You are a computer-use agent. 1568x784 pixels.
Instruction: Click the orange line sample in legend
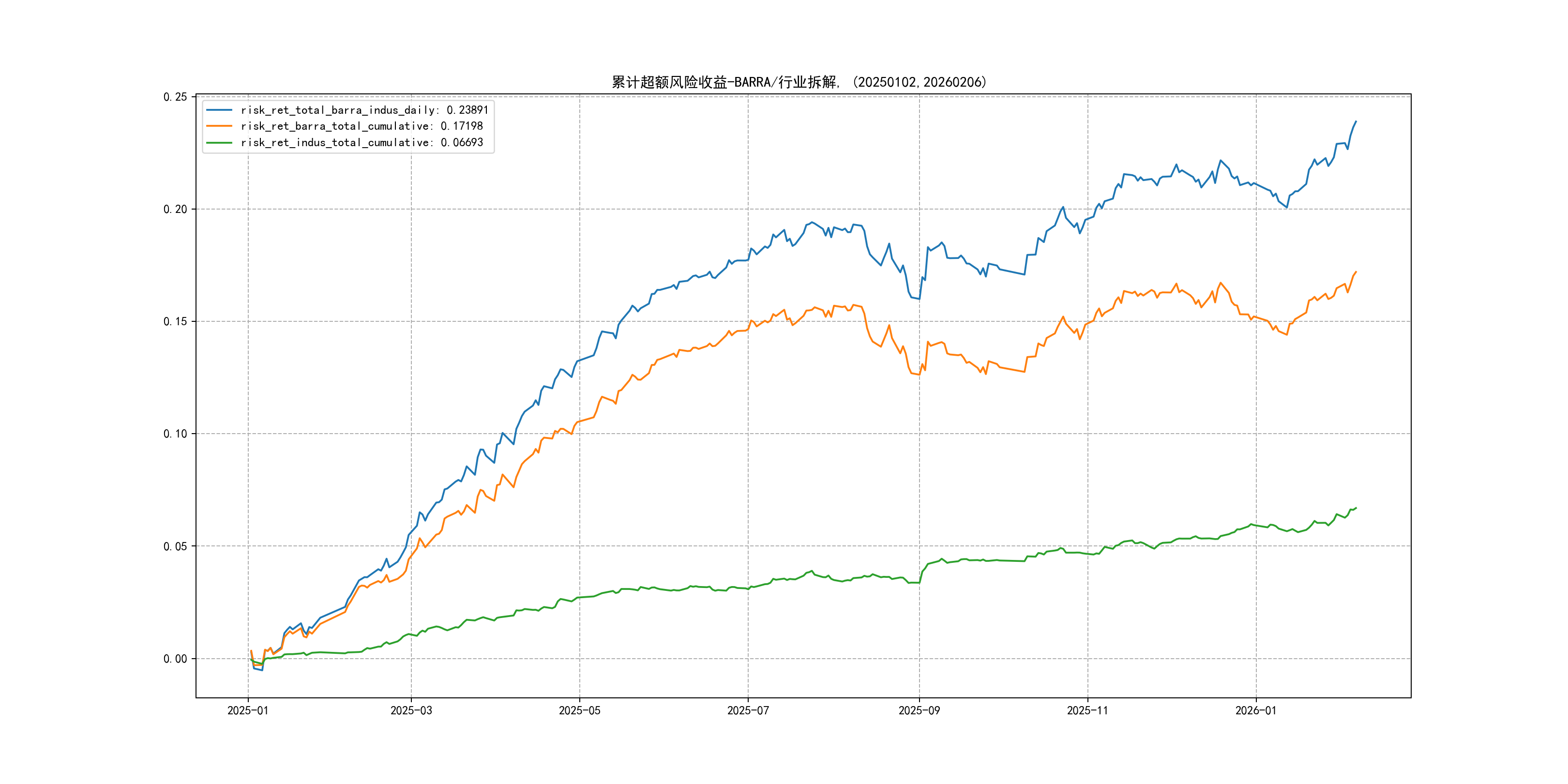[219, 126]
